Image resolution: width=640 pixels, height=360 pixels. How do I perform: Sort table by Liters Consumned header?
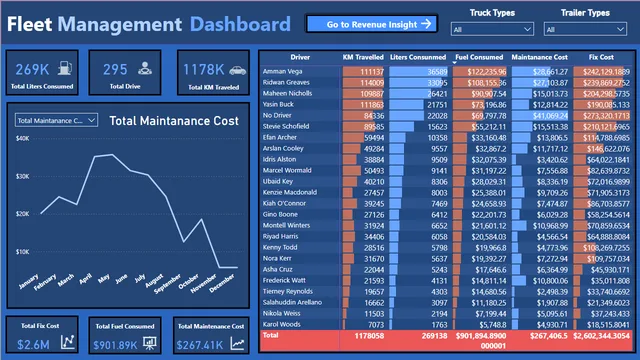[418, 57]
